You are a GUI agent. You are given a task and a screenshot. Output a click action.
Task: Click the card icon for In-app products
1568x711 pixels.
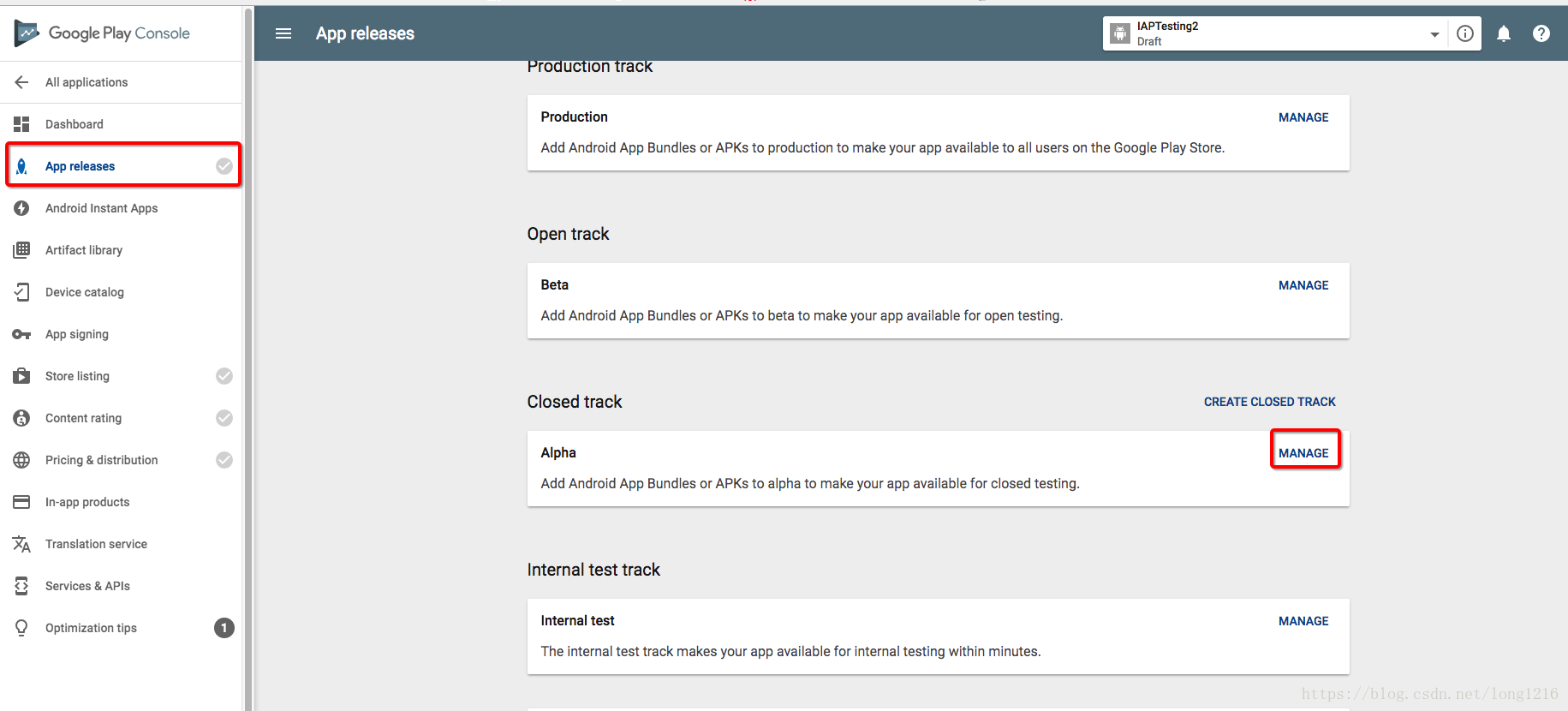tap(21, 502)
